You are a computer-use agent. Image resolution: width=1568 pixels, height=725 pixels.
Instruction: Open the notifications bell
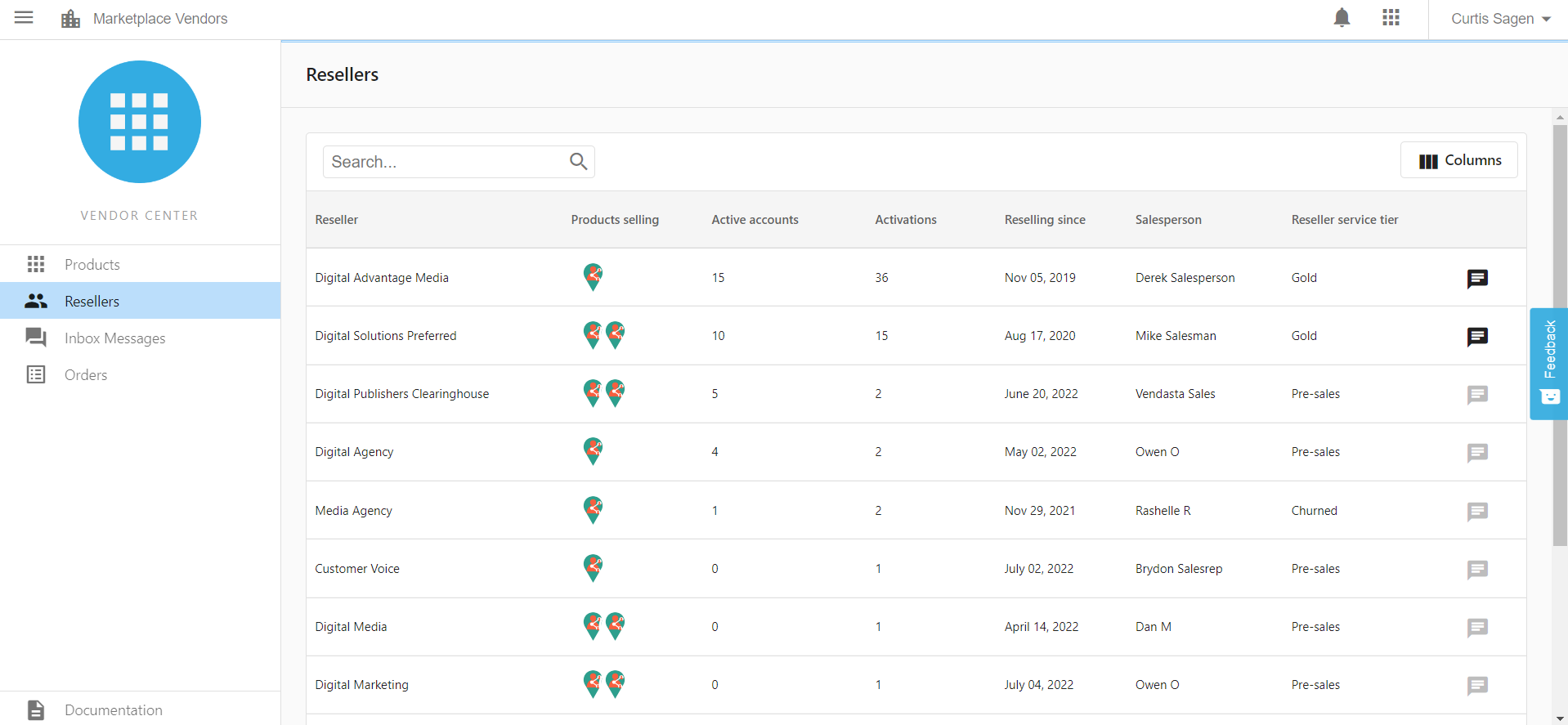1342,18
